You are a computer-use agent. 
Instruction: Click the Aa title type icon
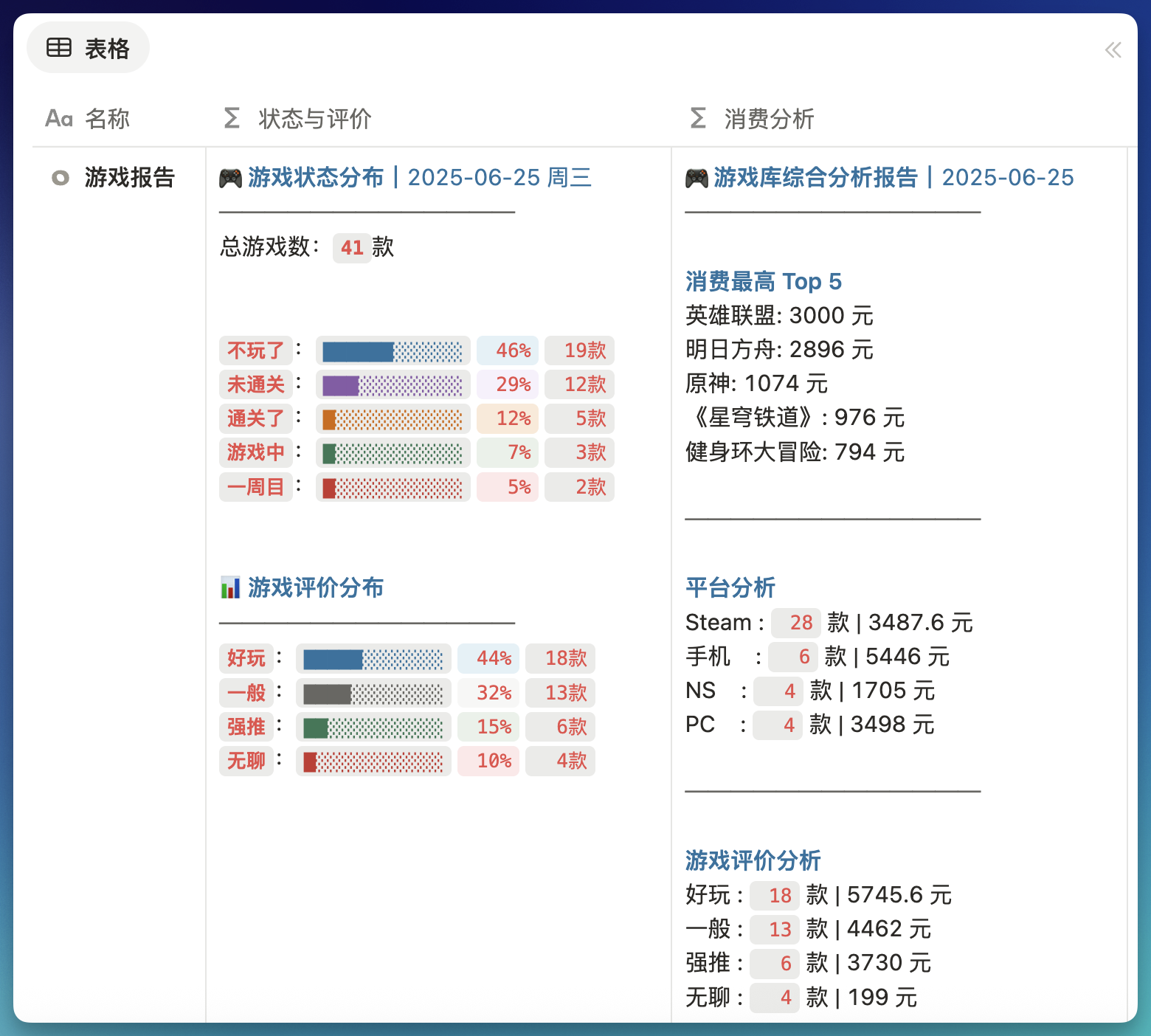[59, 118]
